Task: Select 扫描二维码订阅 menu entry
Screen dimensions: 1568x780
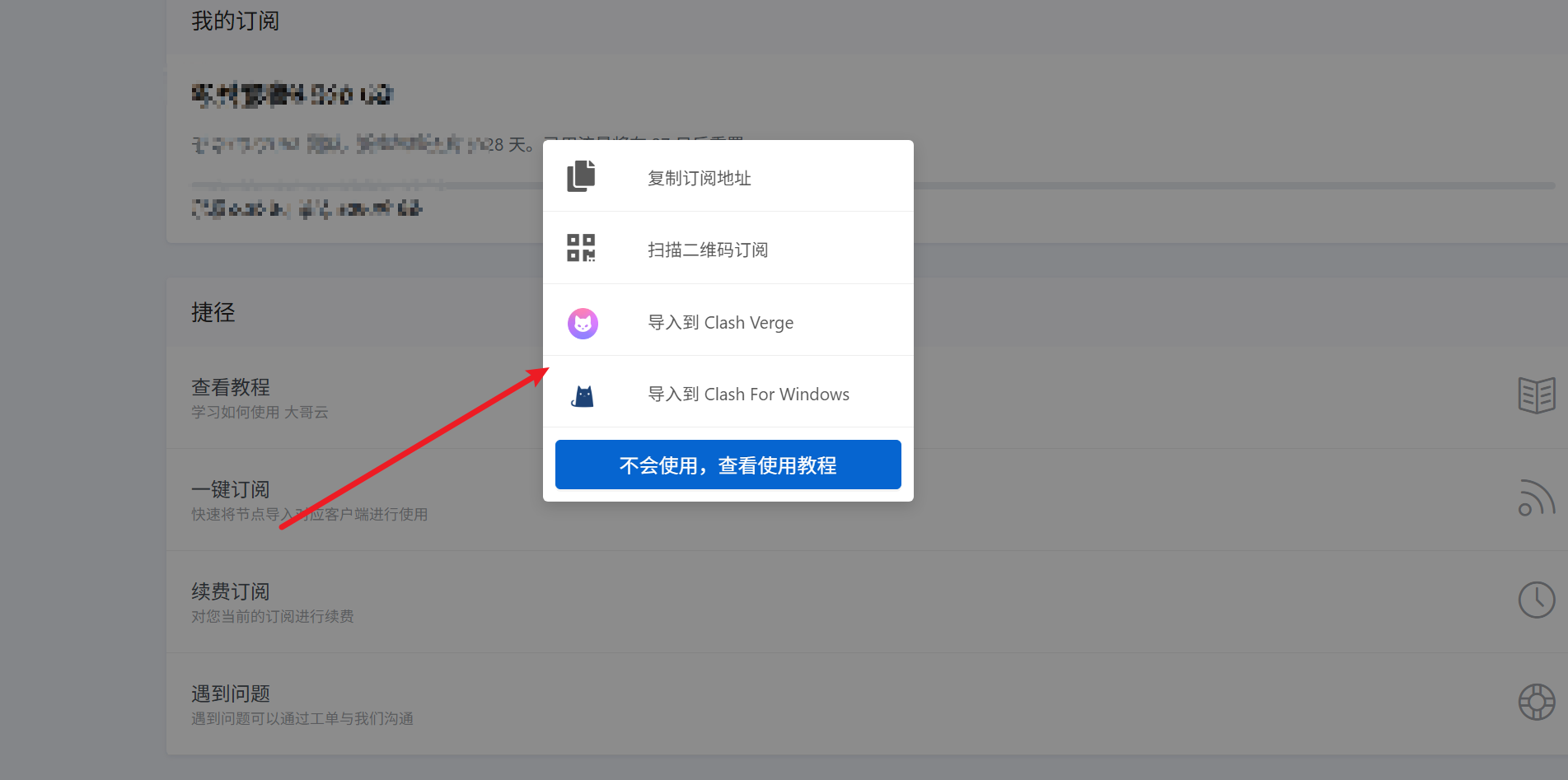Action: coord(728,248)
